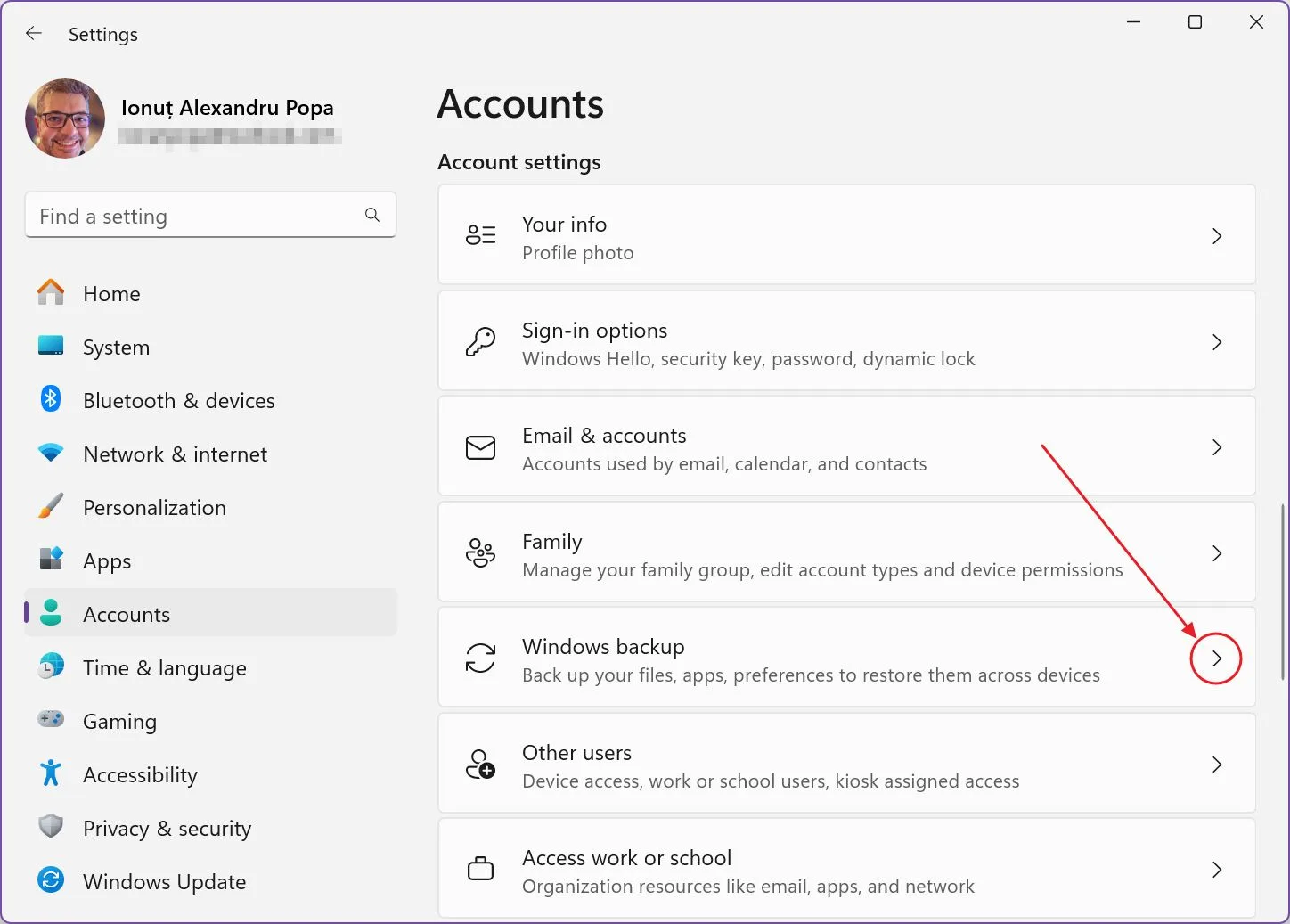Open the Windows backup title

(603, 647)
